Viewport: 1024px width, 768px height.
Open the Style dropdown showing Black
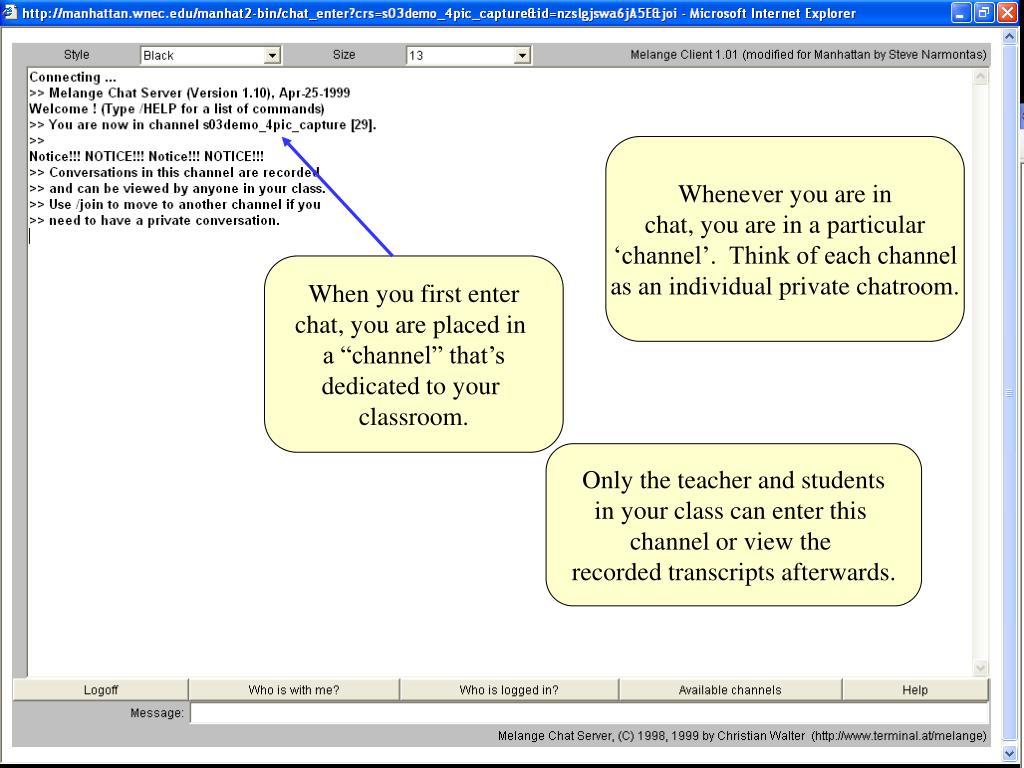click(211, 56)
